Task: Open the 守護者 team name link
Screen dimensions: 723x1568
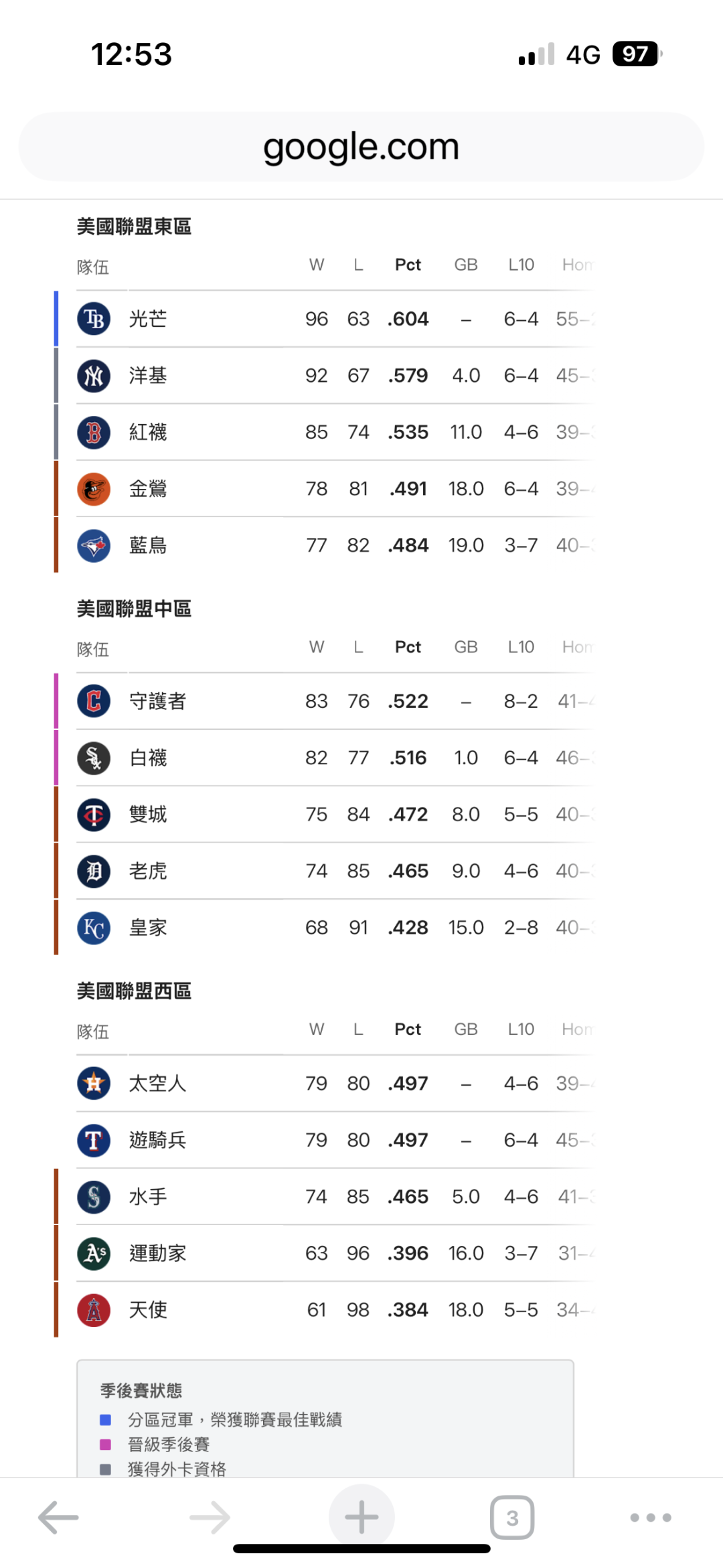Action: [157, 701]
